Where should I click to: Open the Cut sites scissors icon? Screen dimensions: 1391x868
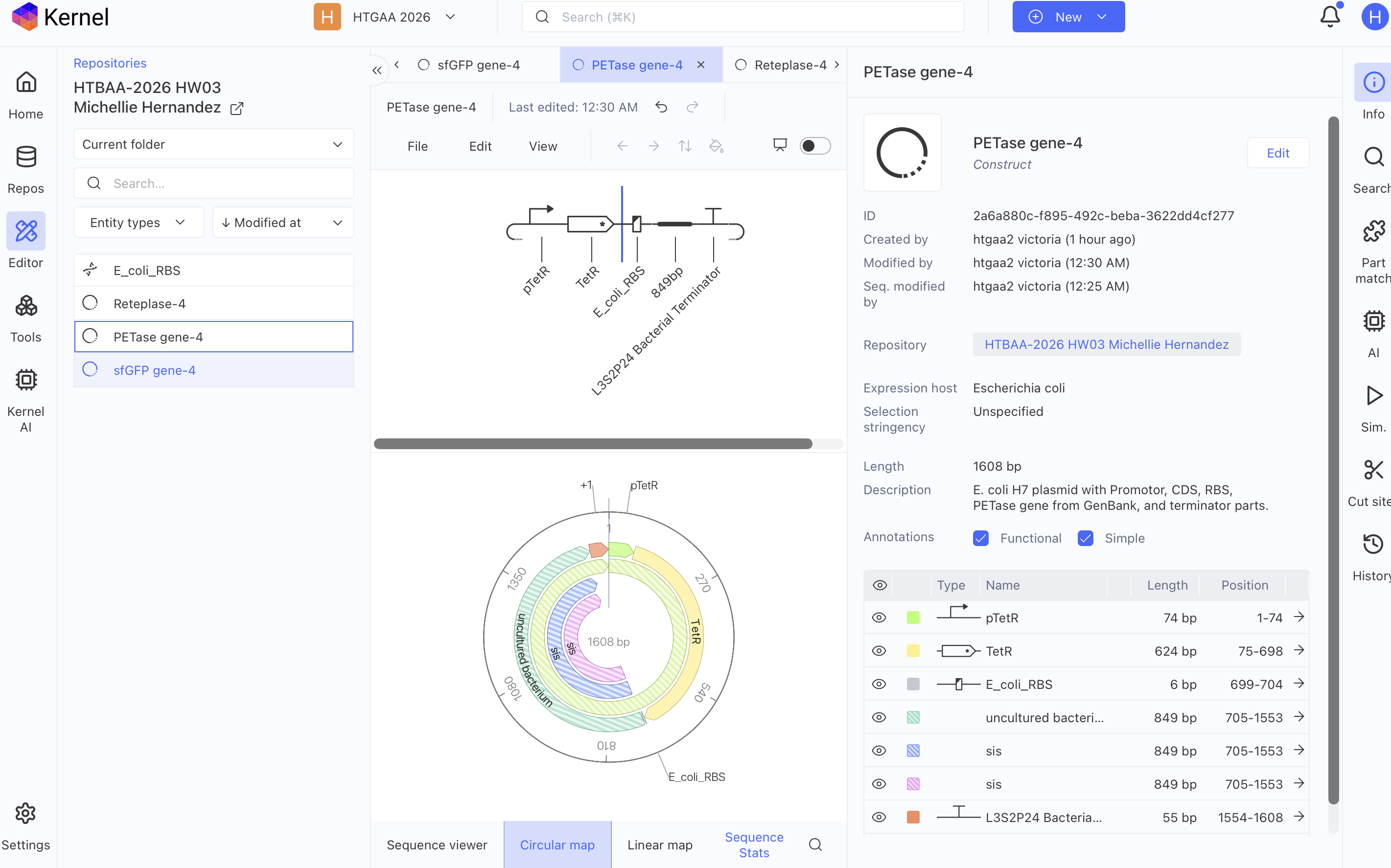point(1374,470)
